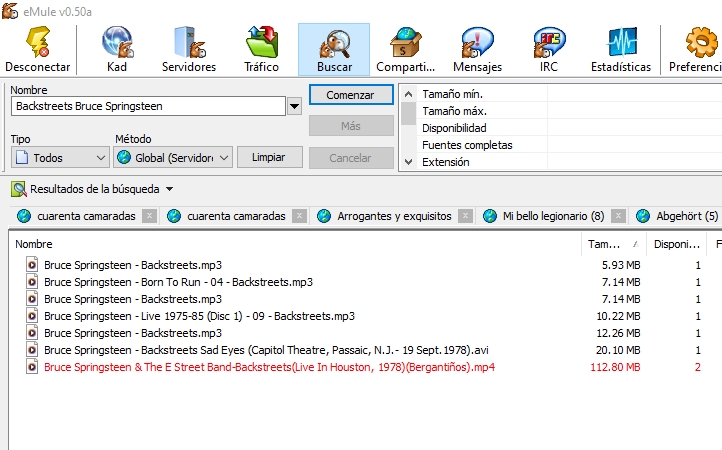
Task: Click the Disponibilidad value field
Action: coord(635,128)
